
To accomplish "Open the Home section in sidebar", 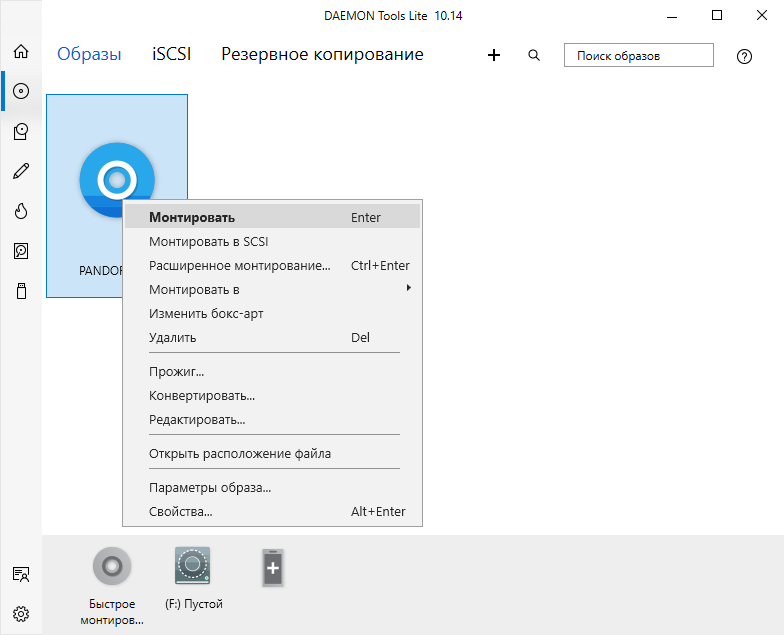I will point(21,51).
